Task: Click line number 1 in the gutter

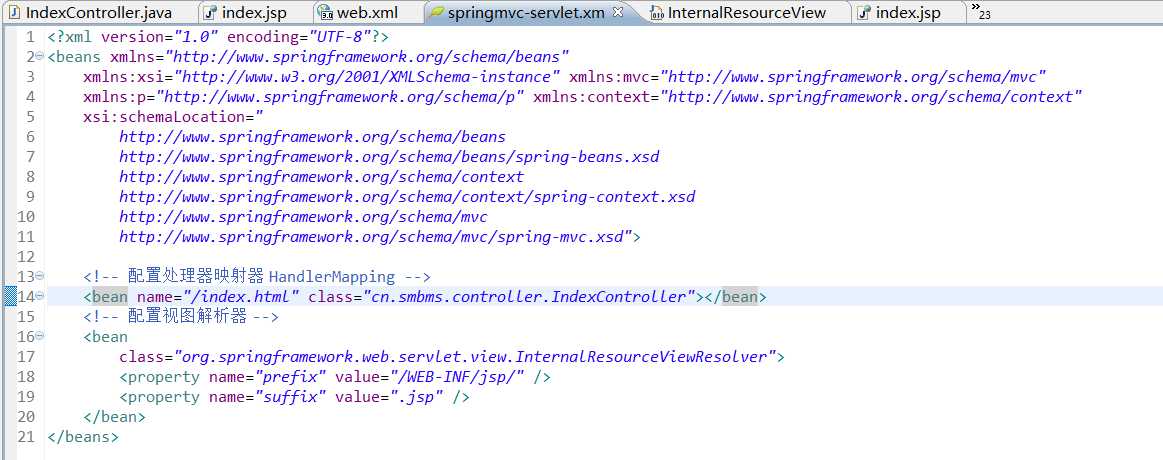Action: point(30,36)
